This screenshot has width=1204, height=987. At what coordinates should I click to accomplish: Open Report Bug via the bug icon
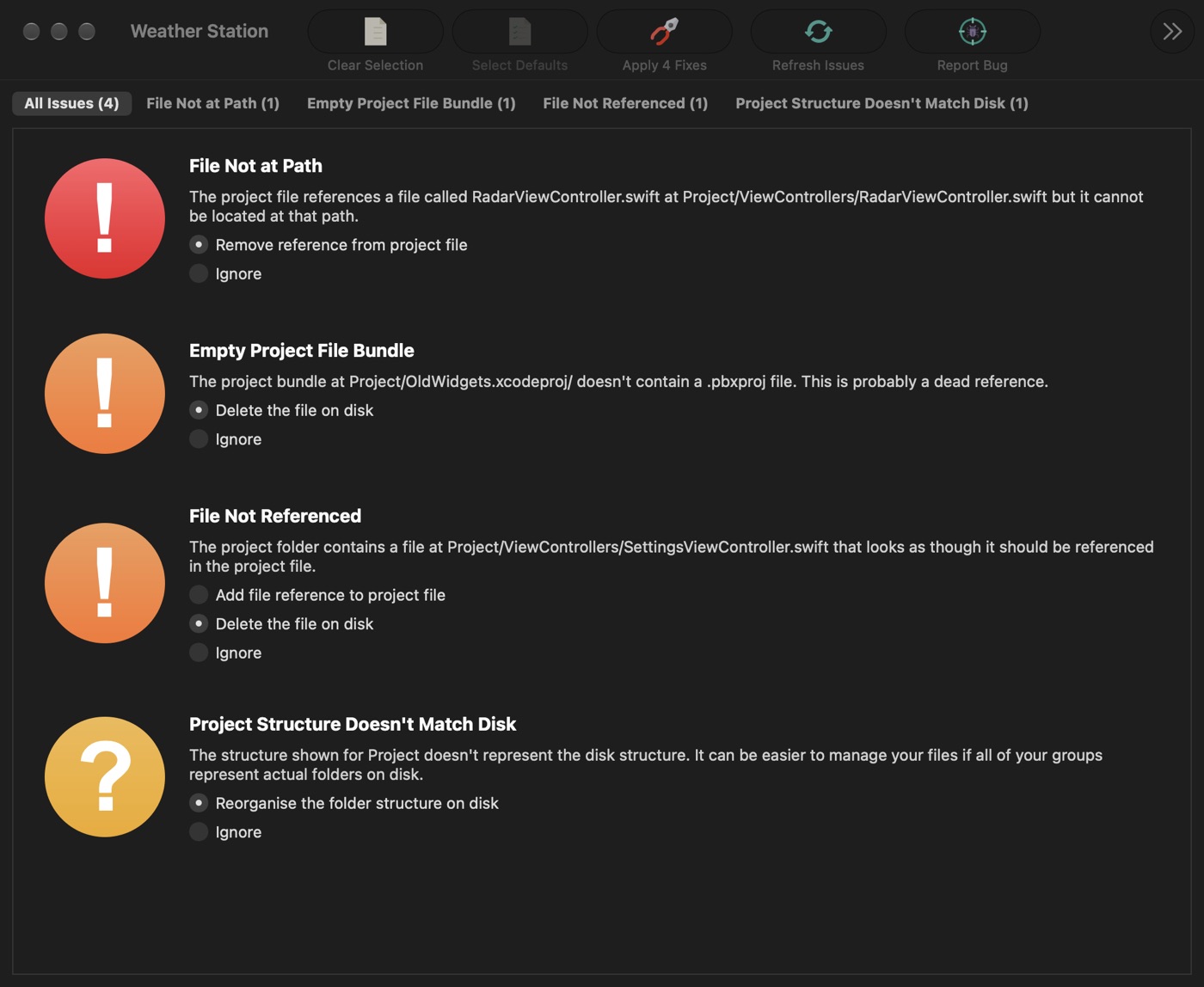pyautogui.click(x=972, y=32)
